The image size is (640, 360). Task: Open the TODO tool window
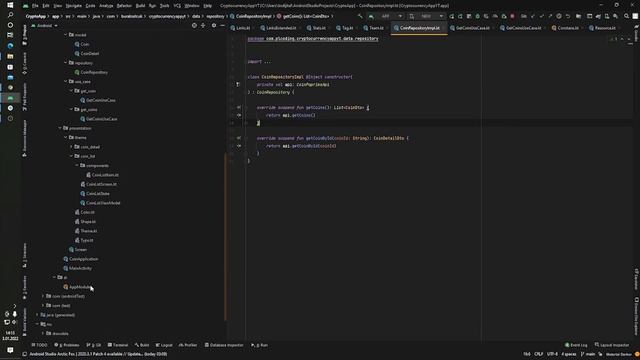coord(39,345)
